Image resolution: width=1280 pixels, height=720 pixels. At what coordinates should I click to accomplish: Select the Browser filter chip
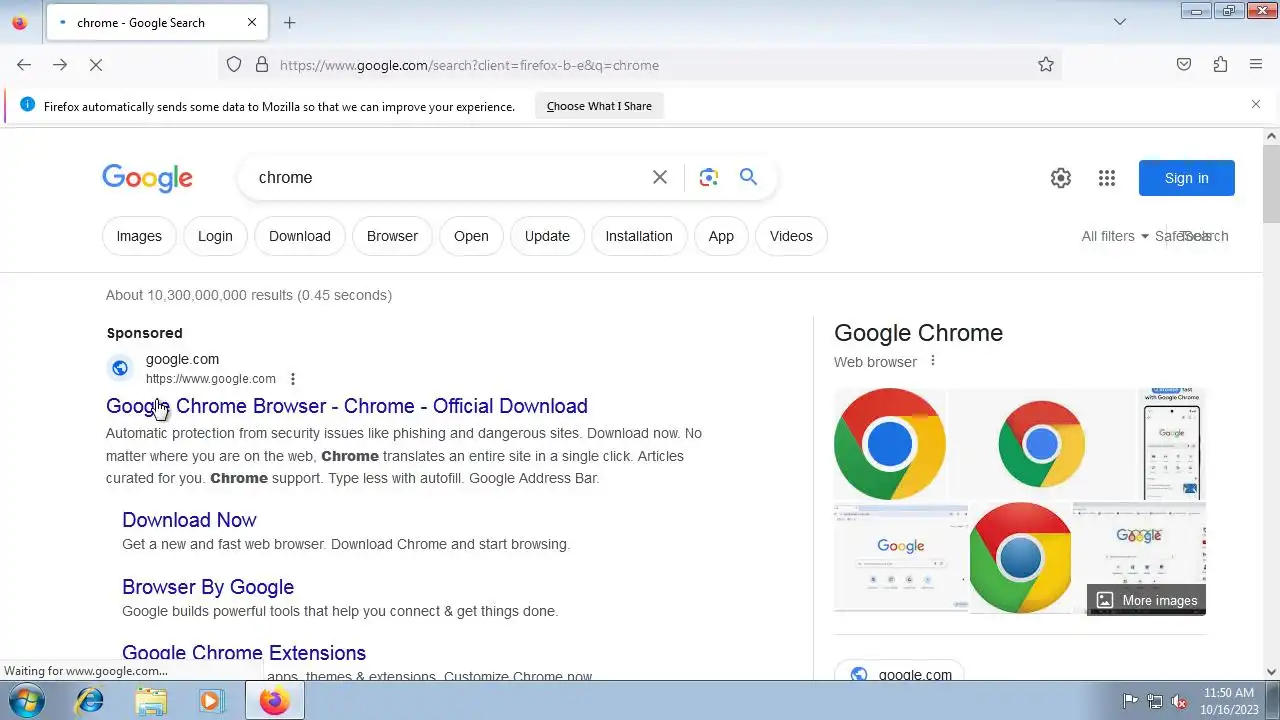tap(392, 236)
